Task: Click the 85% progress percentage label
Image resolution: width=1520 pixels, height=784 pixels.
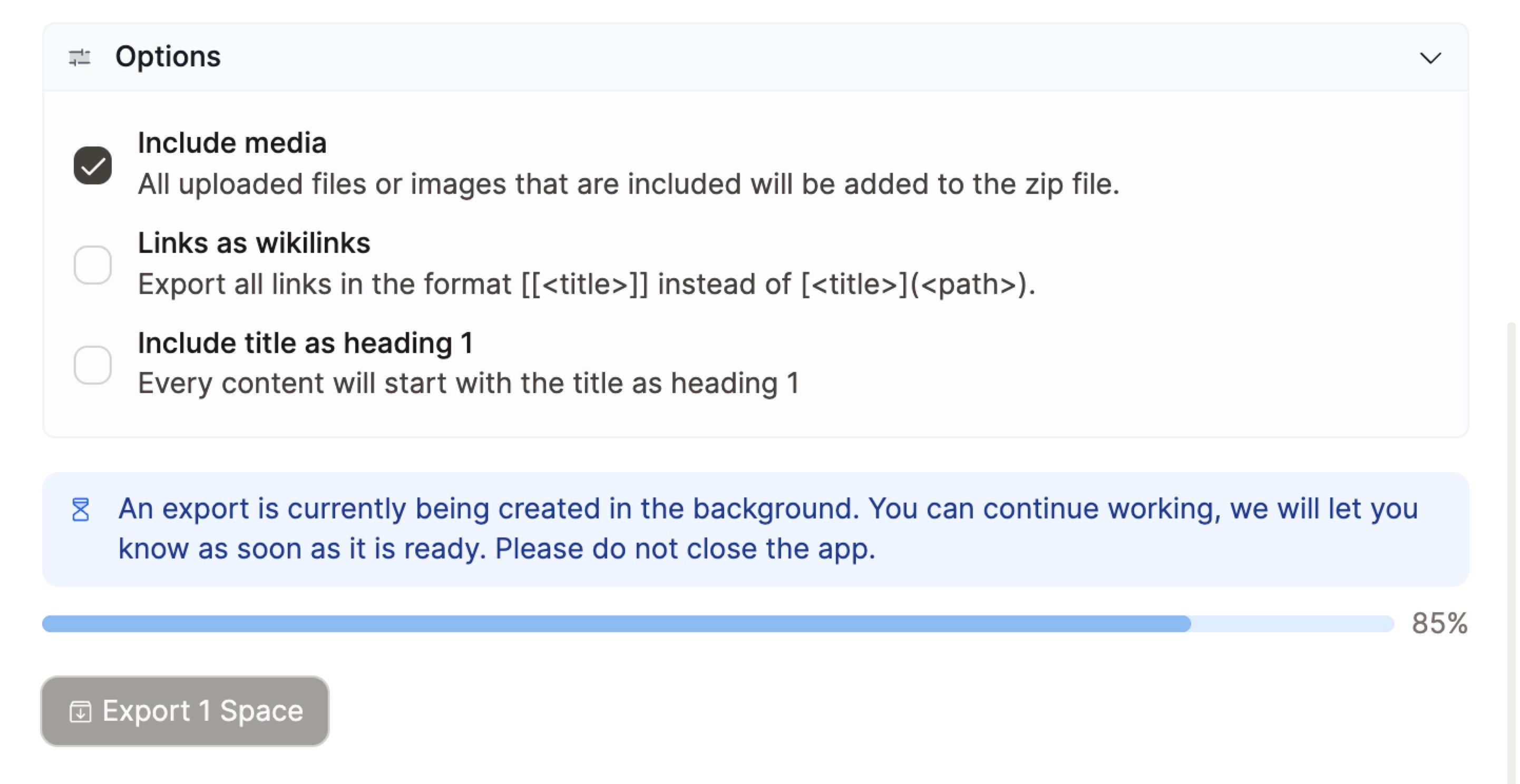Action: click(1439, 623)
